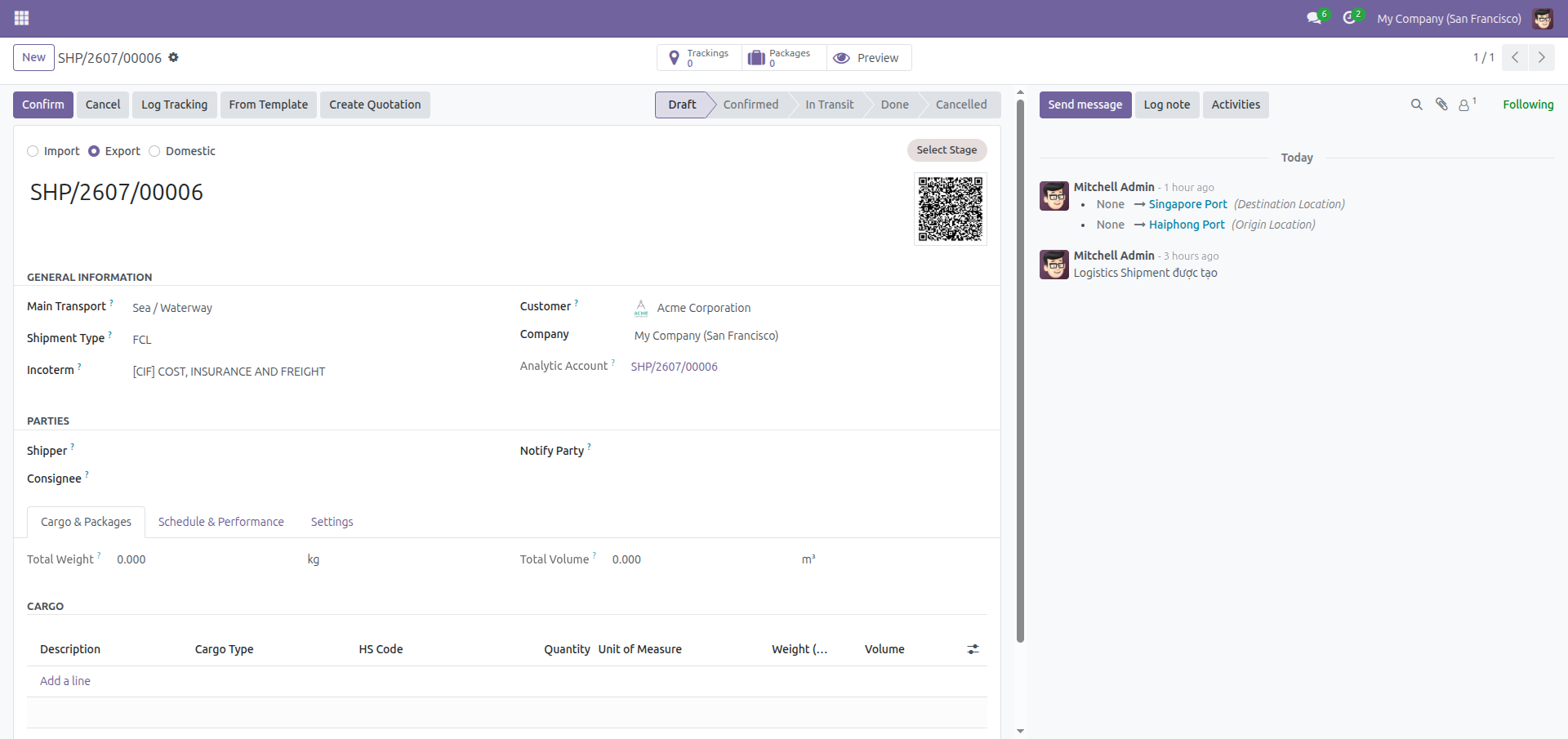Click the Create Quotation button

375,105
